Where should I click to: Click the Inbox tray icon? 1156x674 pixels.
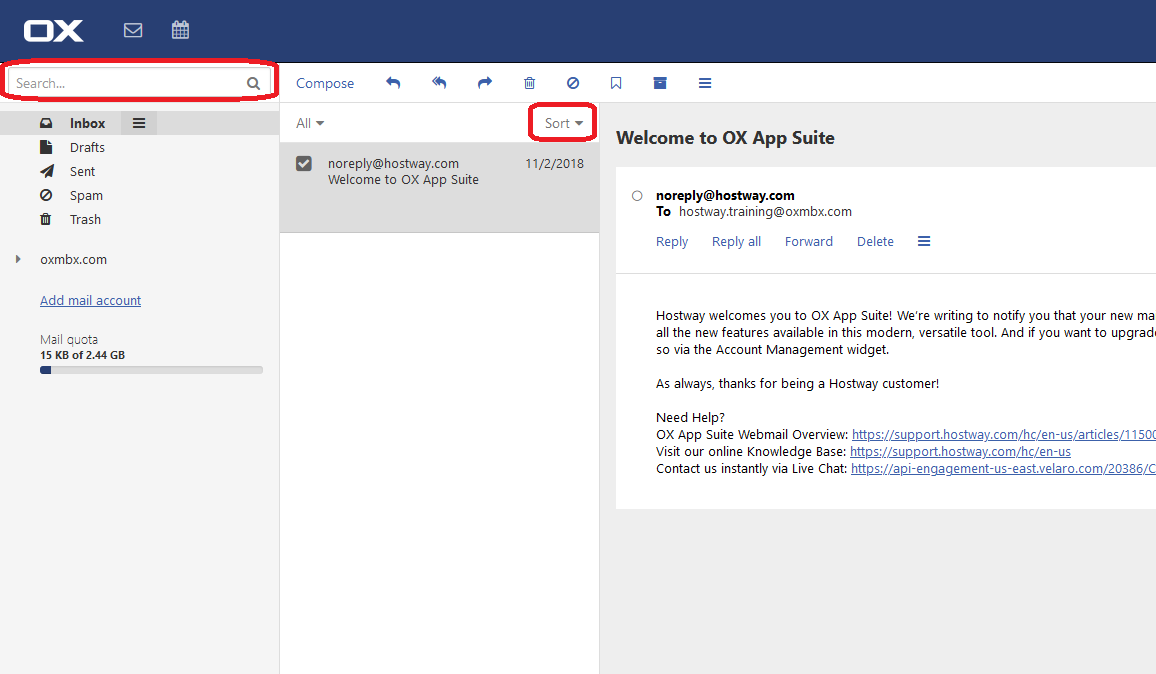(46, 123)
